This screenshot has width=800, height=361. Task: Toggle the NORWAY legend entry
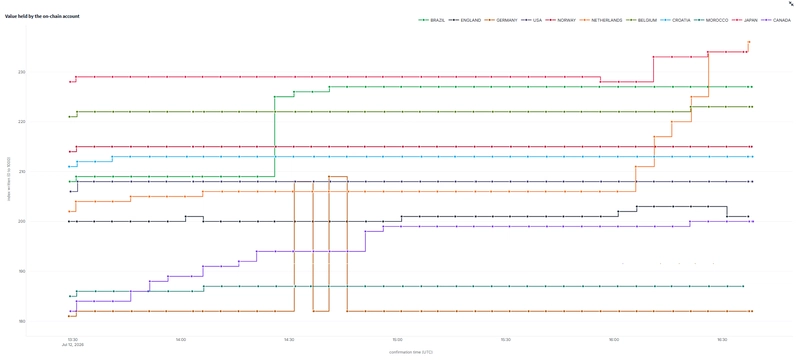pyautogui.click(x=561, y=20)
